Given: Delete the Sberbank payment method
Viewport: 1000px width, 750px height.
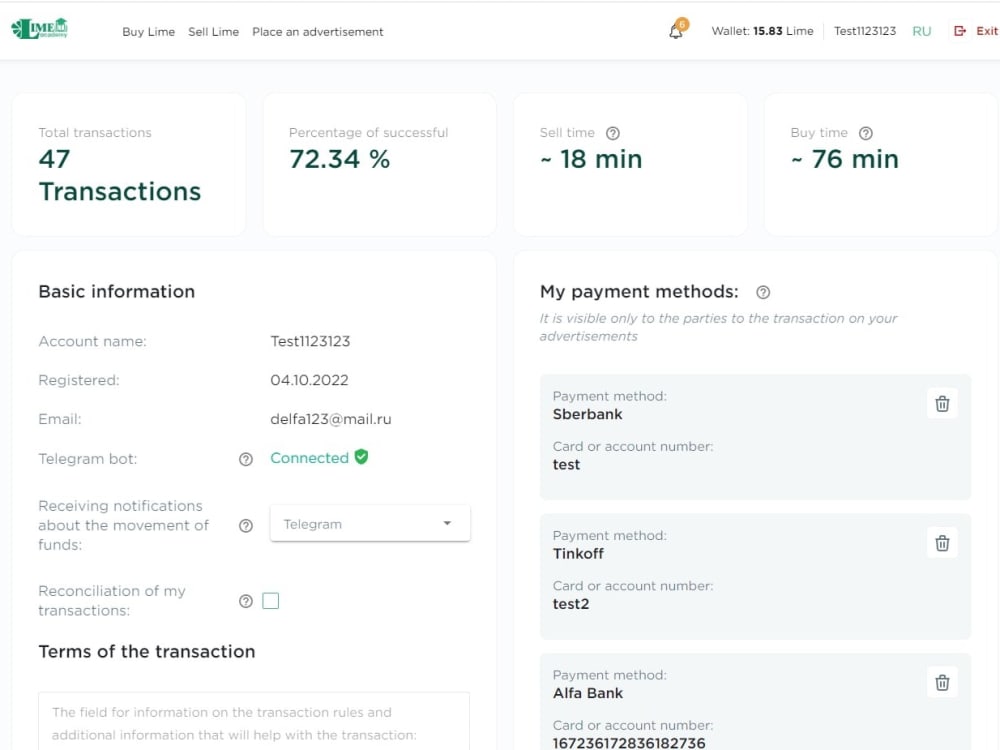Looking at the screenshot, I should click(942, 404).
